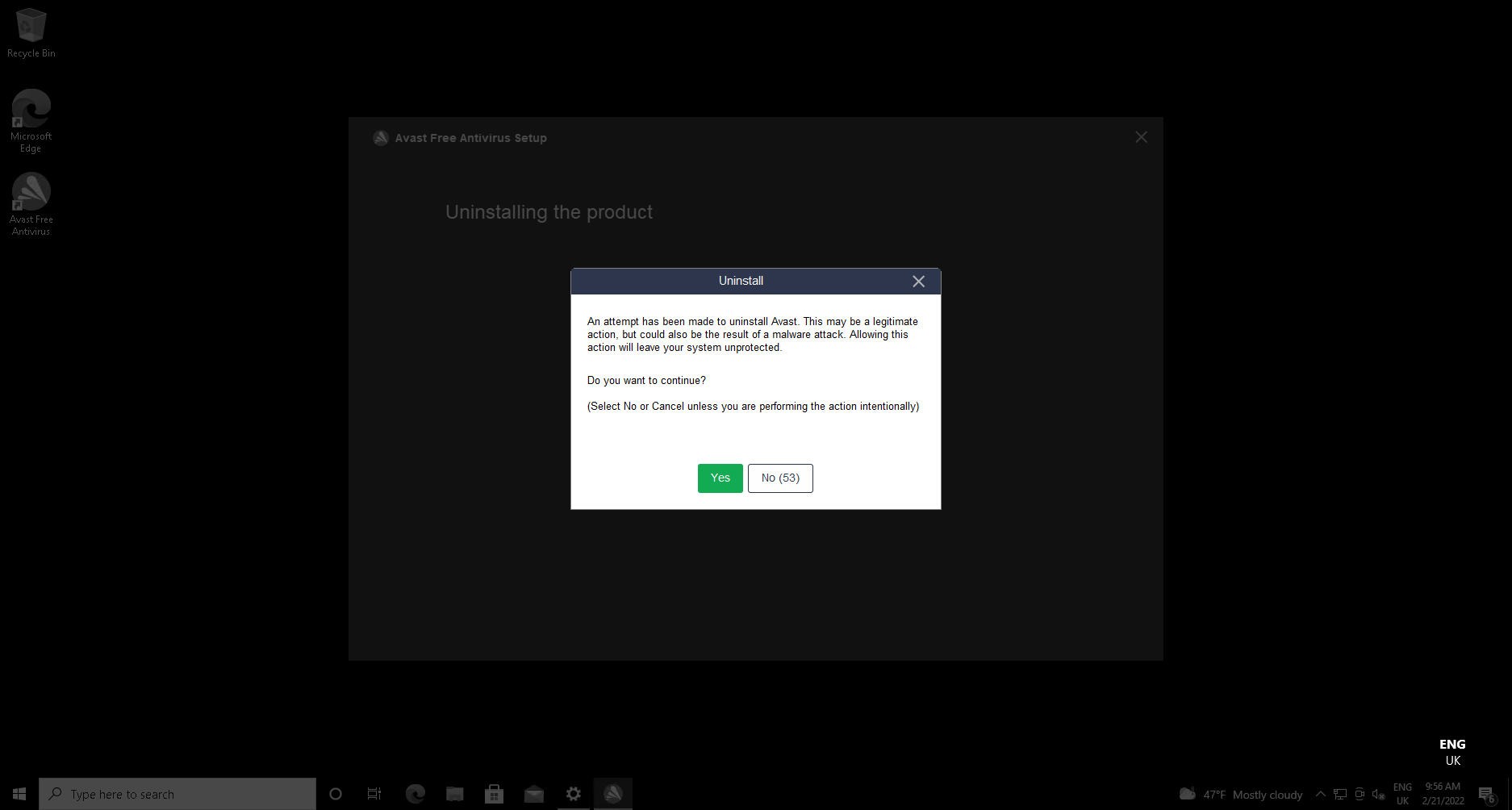This screenshot has width=1512, height=810.
Task: Click the 'Do you want to continue?' text
Action: point(646,381)
